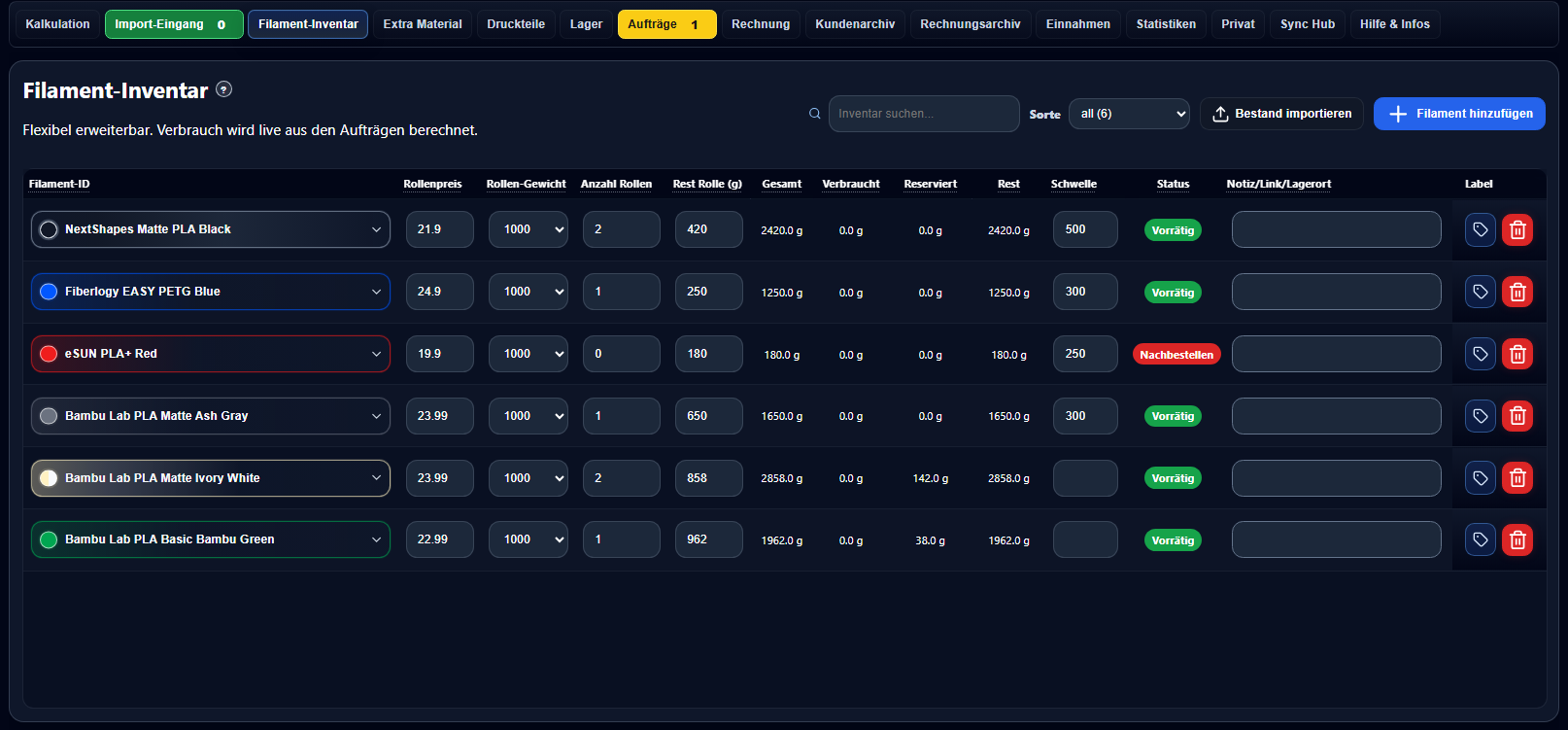Open the Statistiken tab
The height and width of the screenshot is (730, 1568).
[1166, 24]
